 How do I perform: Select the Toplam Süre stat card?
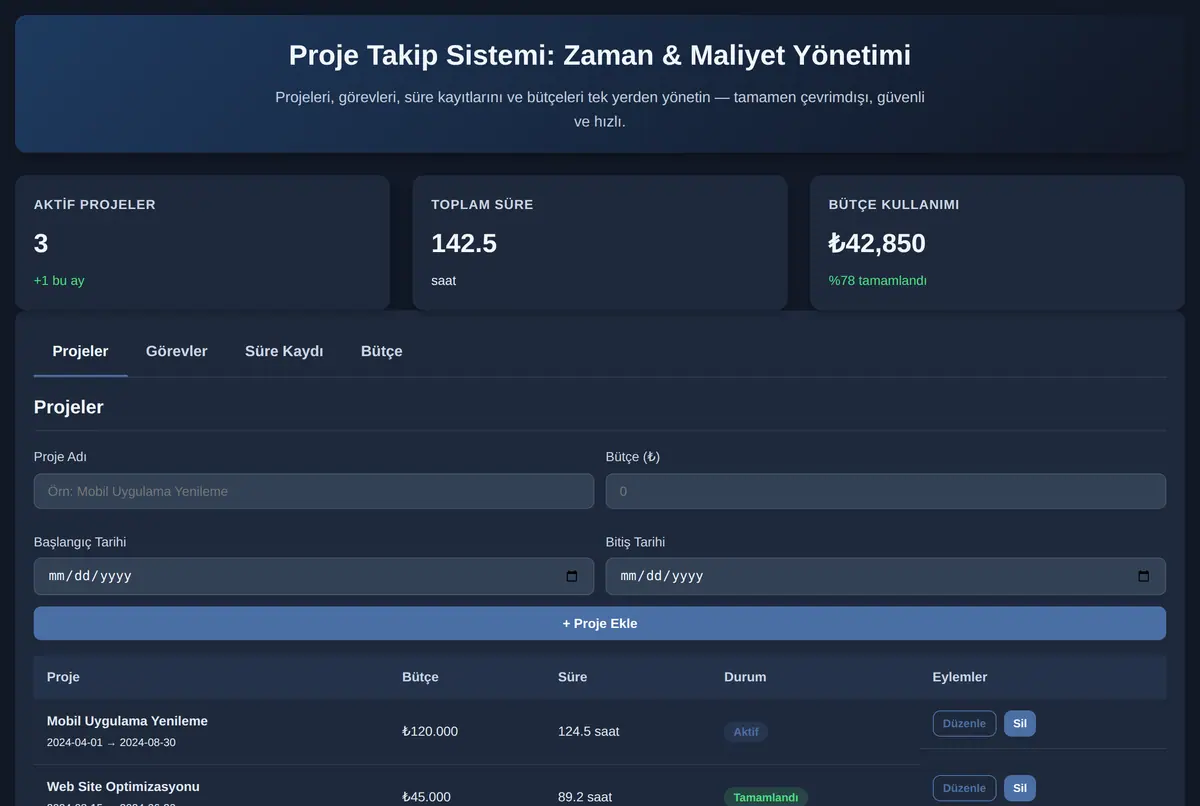click(600, 243)
